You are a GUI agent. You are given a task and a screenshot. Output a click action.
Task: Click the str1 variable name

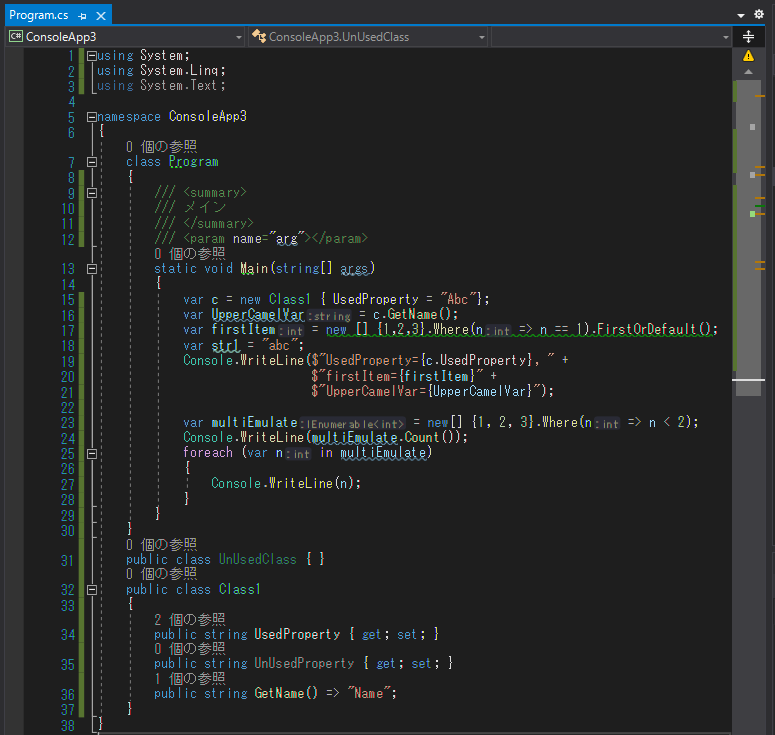coord(225,346)
